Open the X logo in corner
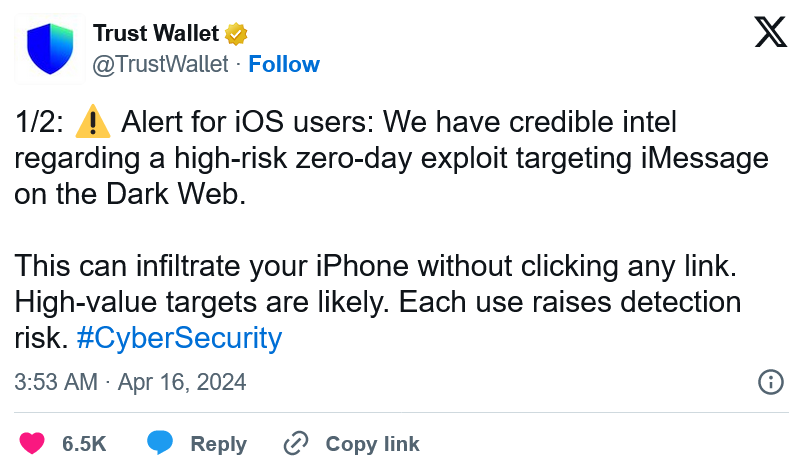The width and height of the screenshot is (801, 466). click(x=771, y=32)
